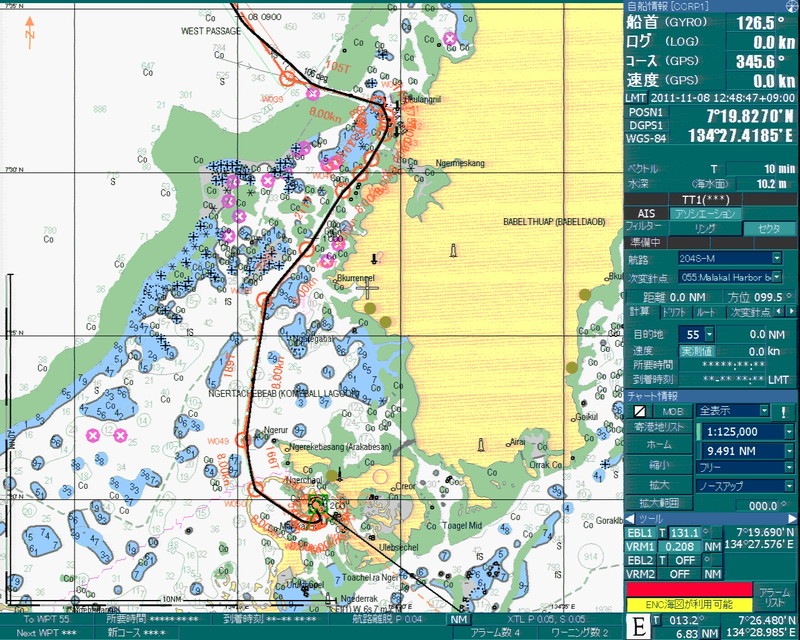800x640 pixels.
Task: Open the 航路 route dropdown showing 204S-M
Action: pyautogui.click(x=776, y=258)
